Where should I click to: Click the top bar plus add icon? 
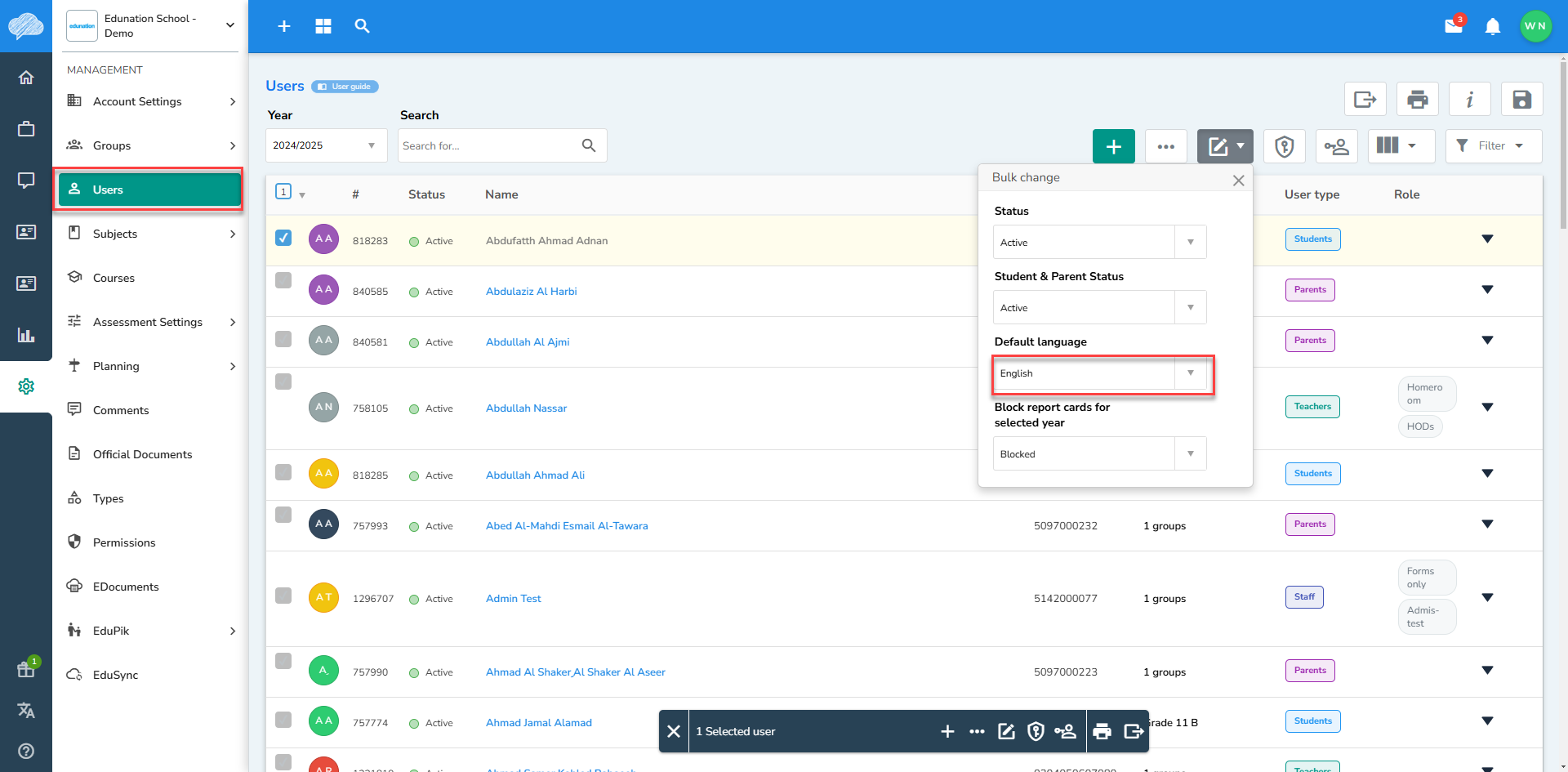(284, 26)
